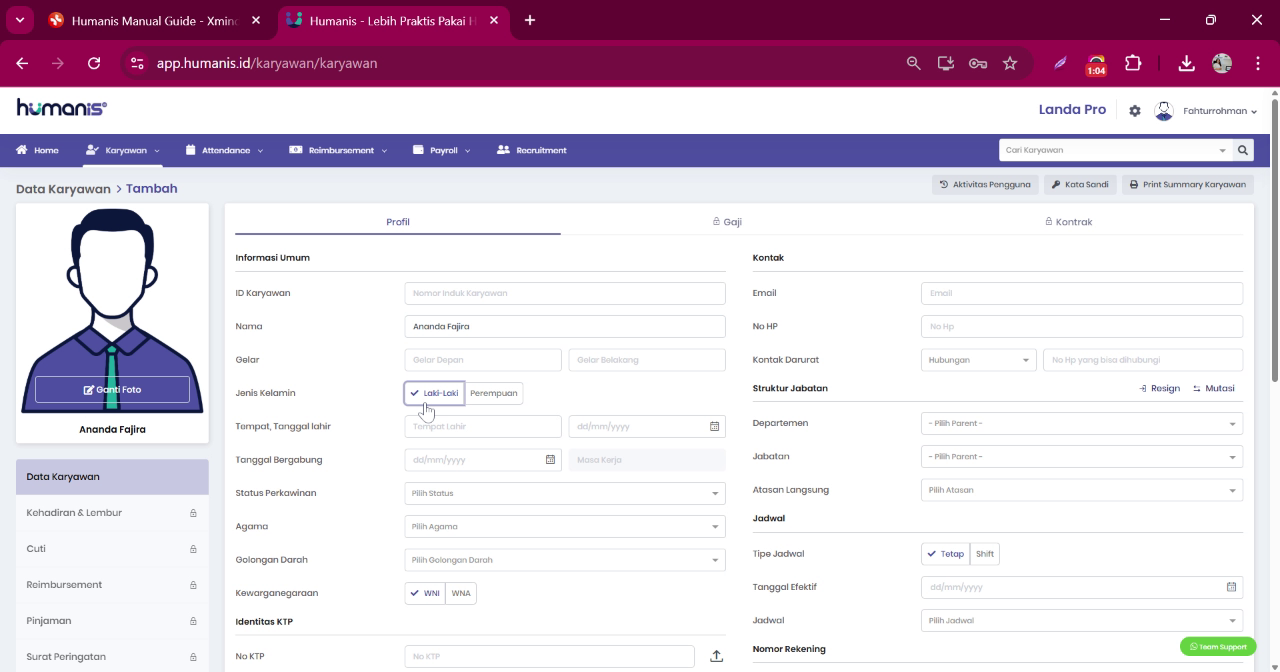
Task: Click the Data Karyawan breadcrumb link
Action: click(63, 189)
